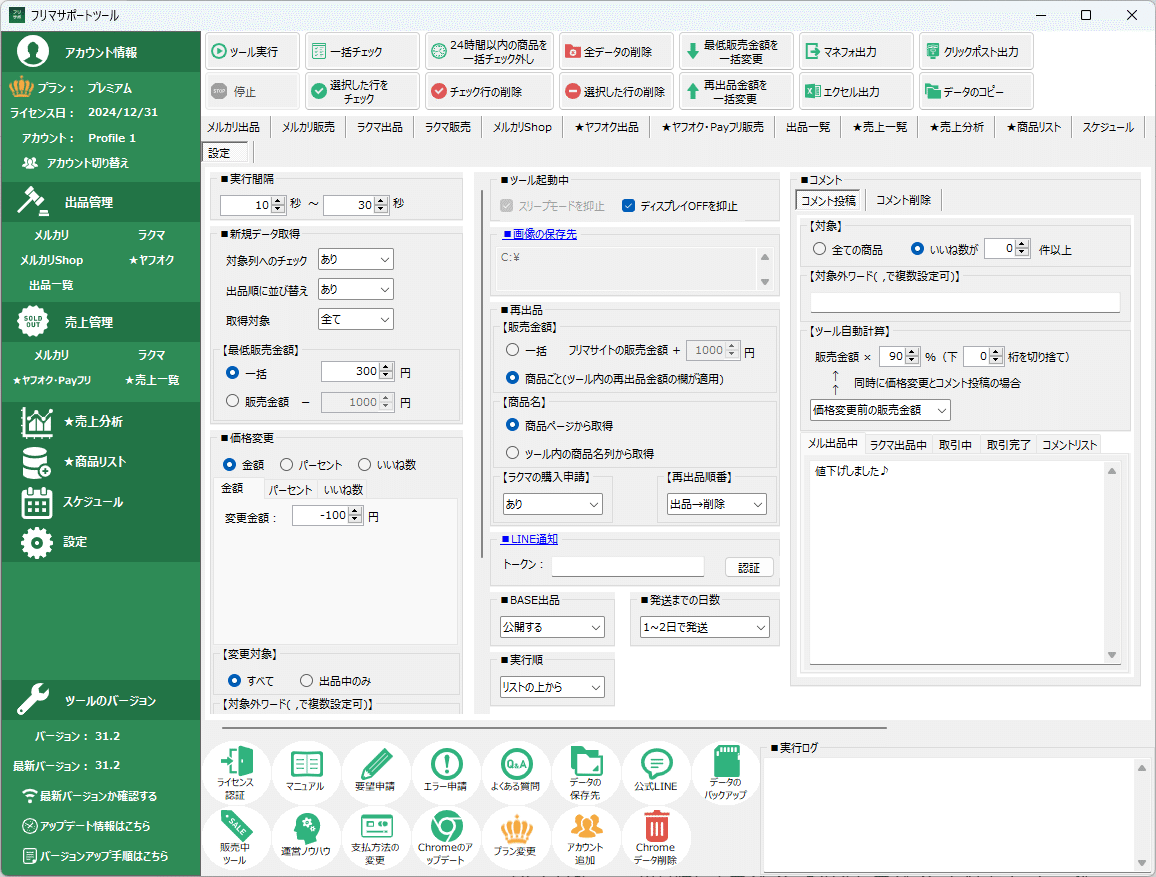Open the 発送までの日数 dropdown
Viewport: 1156px width, 877px height.
[x=706, y=627]
